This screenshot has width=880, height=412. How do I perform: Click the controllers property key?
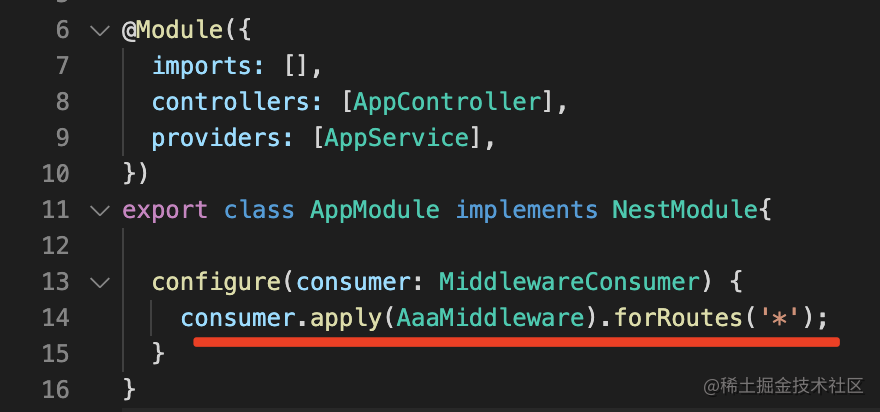[230, 102]
